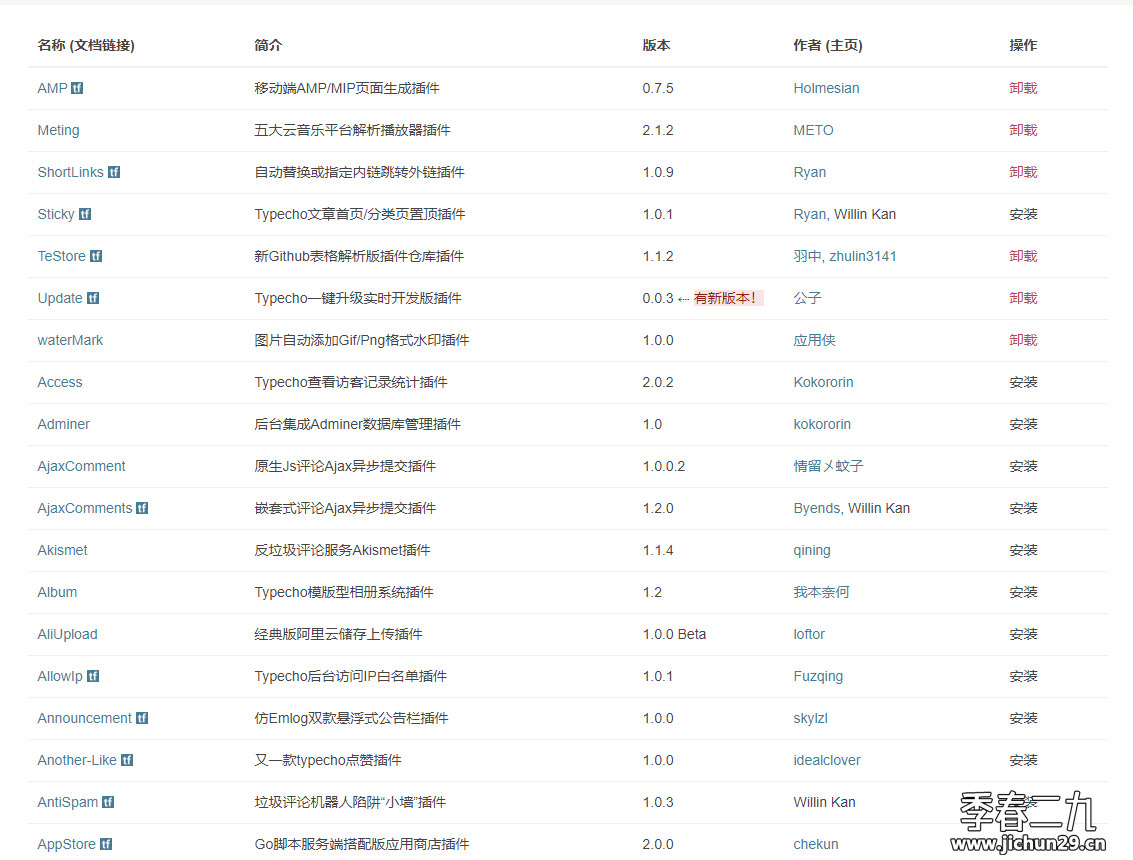The width and height of the screenshot is (1133, 860).
Task: Open the Another-Like plugin name link
Action: pyautogui.click(x=77, y=760)
